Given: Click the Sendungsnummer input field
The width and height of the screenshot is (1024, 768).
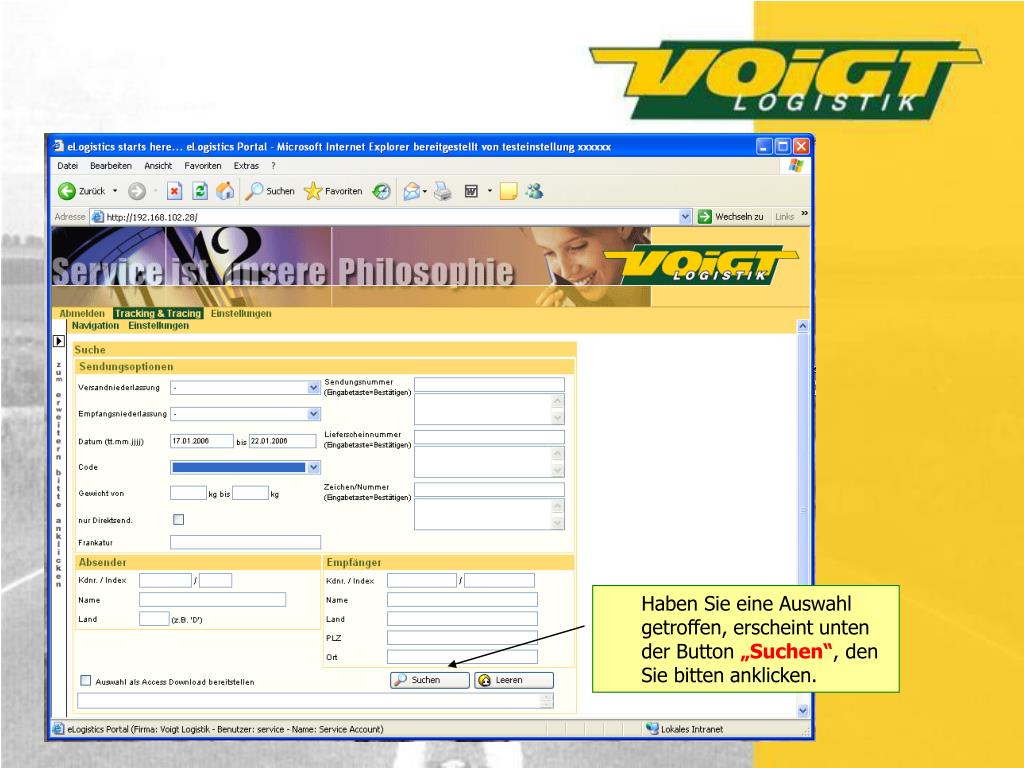Looking at the screenshot, I should (x=489, y=384).
